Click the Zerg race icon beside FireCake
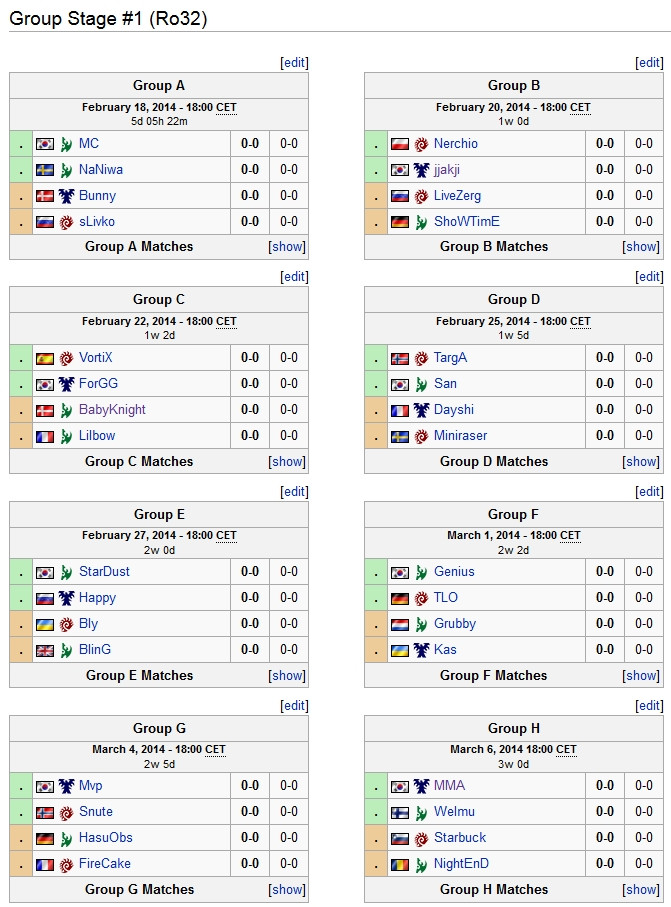The image size is (671, 907). (x=67, y=864)
